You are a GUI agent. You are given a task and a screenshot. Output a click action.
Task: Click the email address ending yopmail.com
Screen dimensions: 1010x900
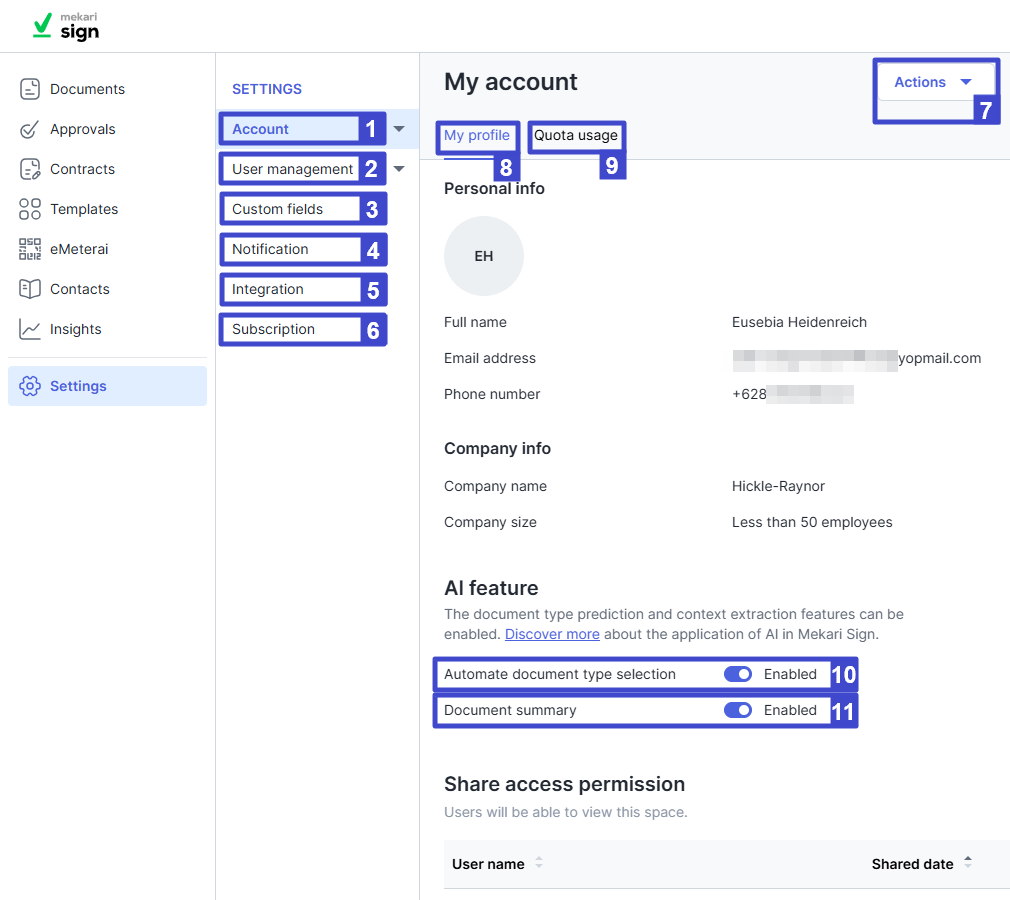(x=857, y=358)
